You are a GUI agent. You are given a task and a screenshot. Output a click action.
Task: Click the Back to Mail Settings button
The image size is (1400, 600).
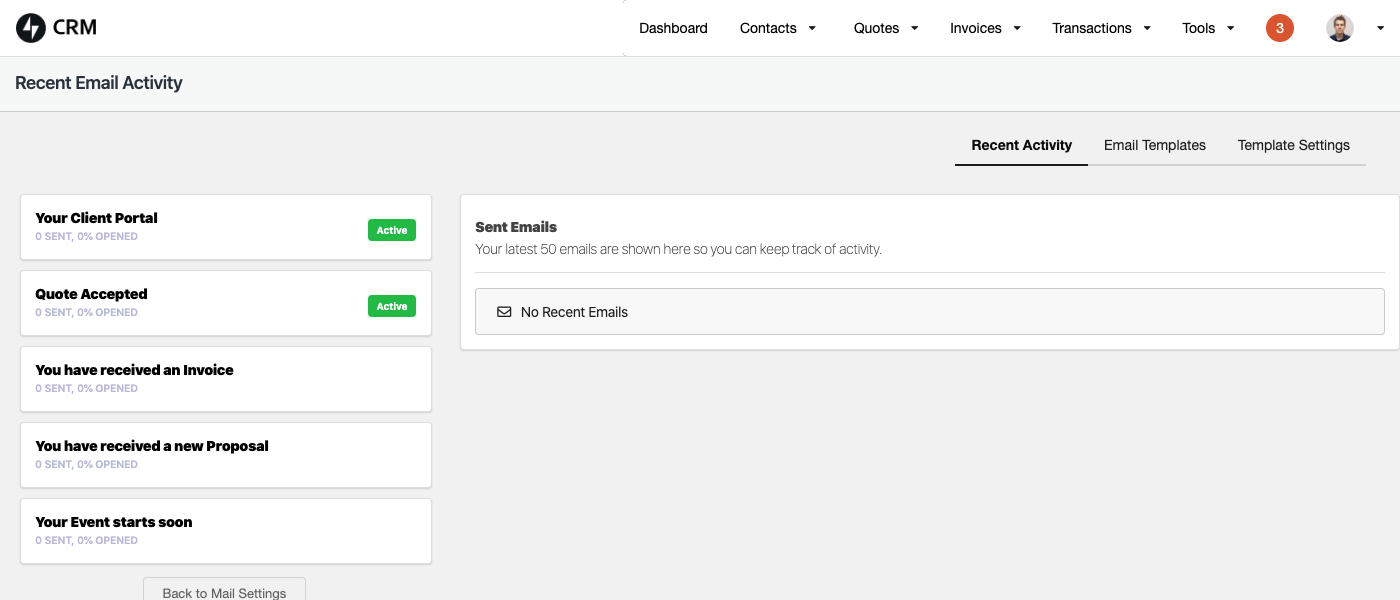pos(224,591)
